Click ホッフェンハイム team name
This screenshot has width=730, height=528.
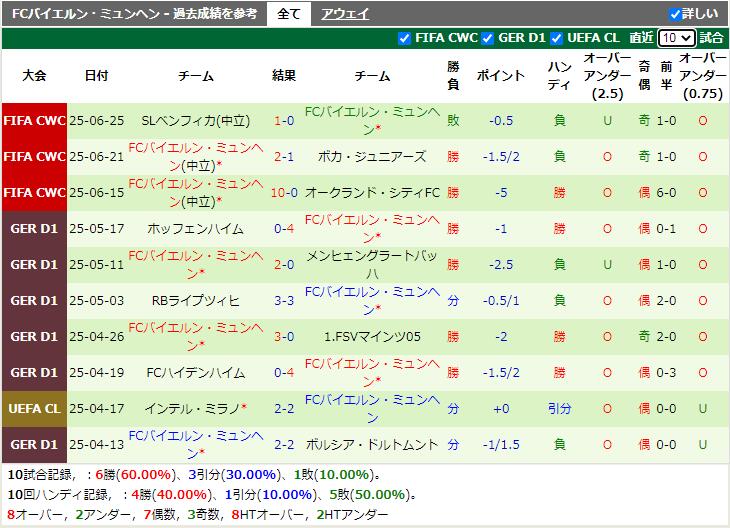tap(196, 229)
